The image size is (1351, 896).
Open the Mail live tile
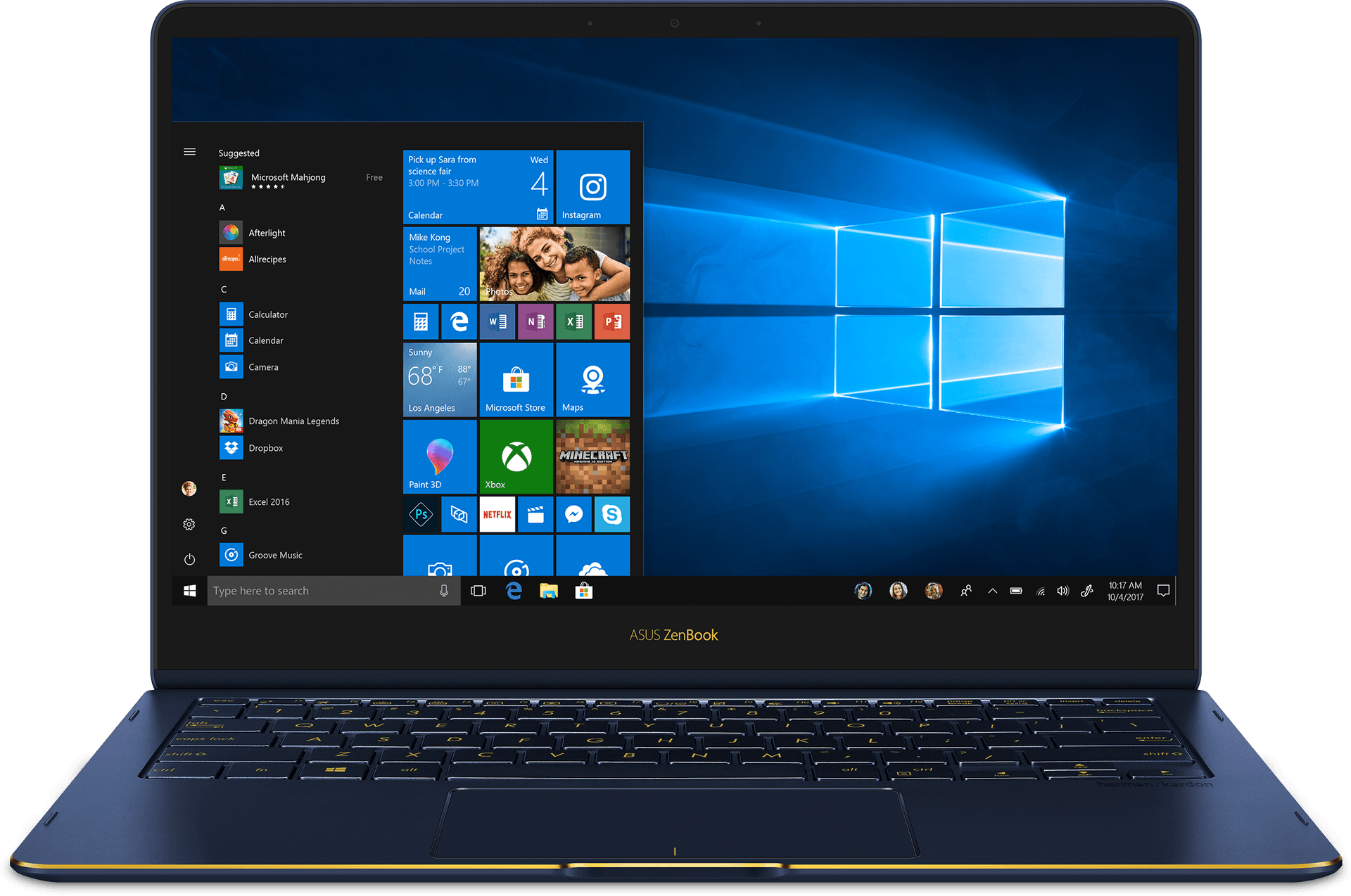(x=440, y=264)
